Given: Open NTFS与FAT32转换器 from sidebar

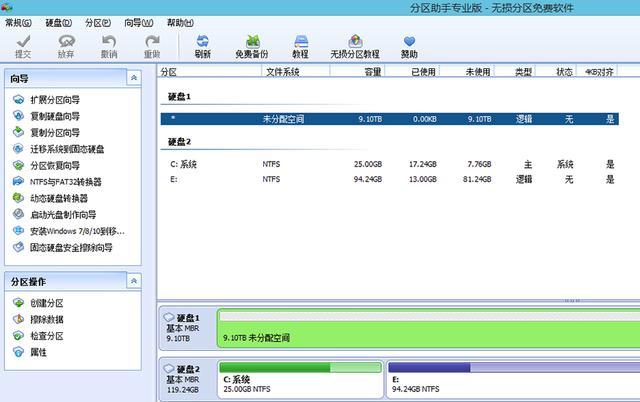Looking at the screenshot, I should [x=65, y=182].
